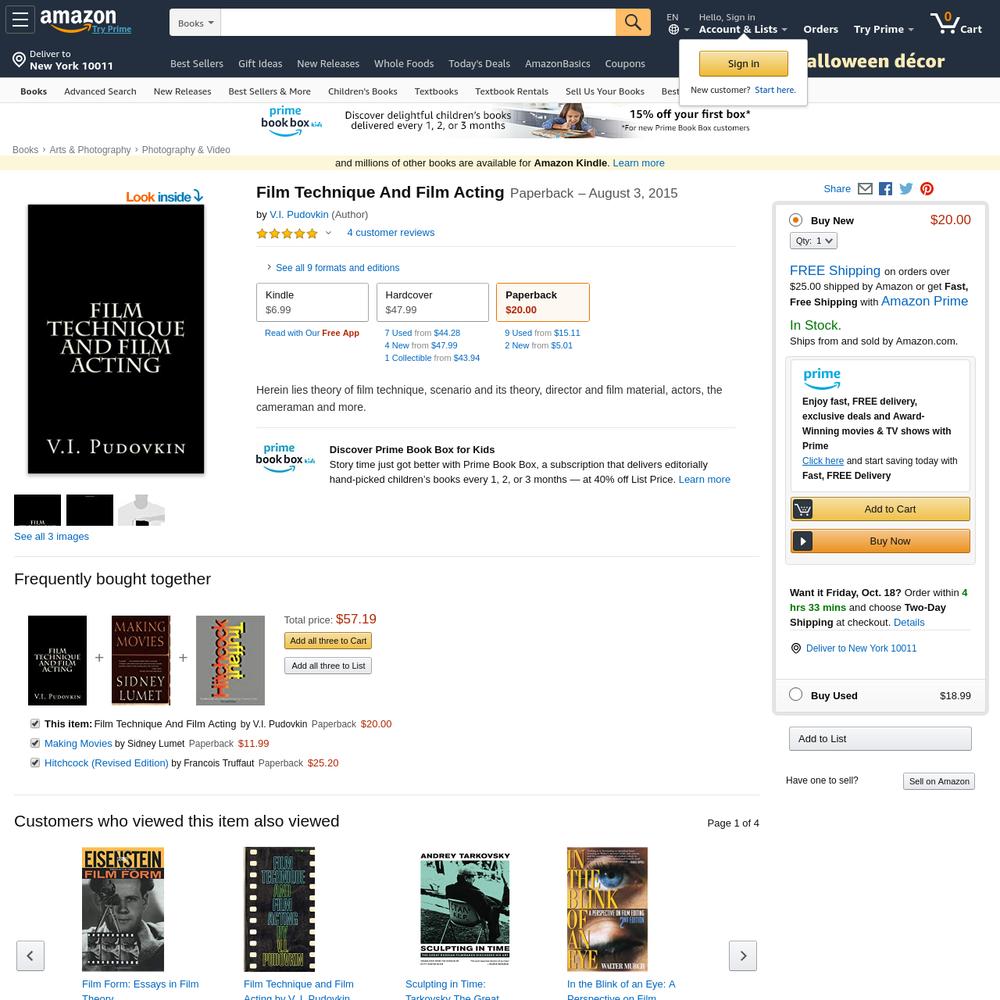Open the Qty quantity dropdown
The width and height of the screenshot is (1000, 1000).
(x=813, y=240)
